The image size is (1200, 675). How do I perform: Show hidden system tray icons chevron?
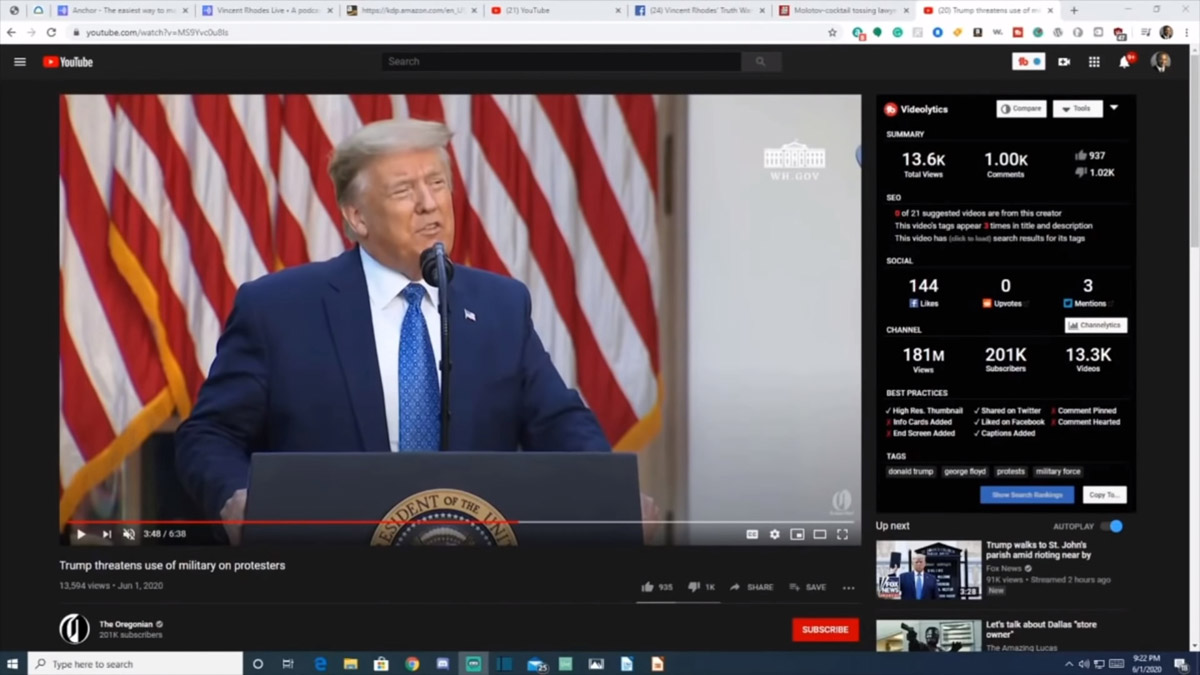1069,664
